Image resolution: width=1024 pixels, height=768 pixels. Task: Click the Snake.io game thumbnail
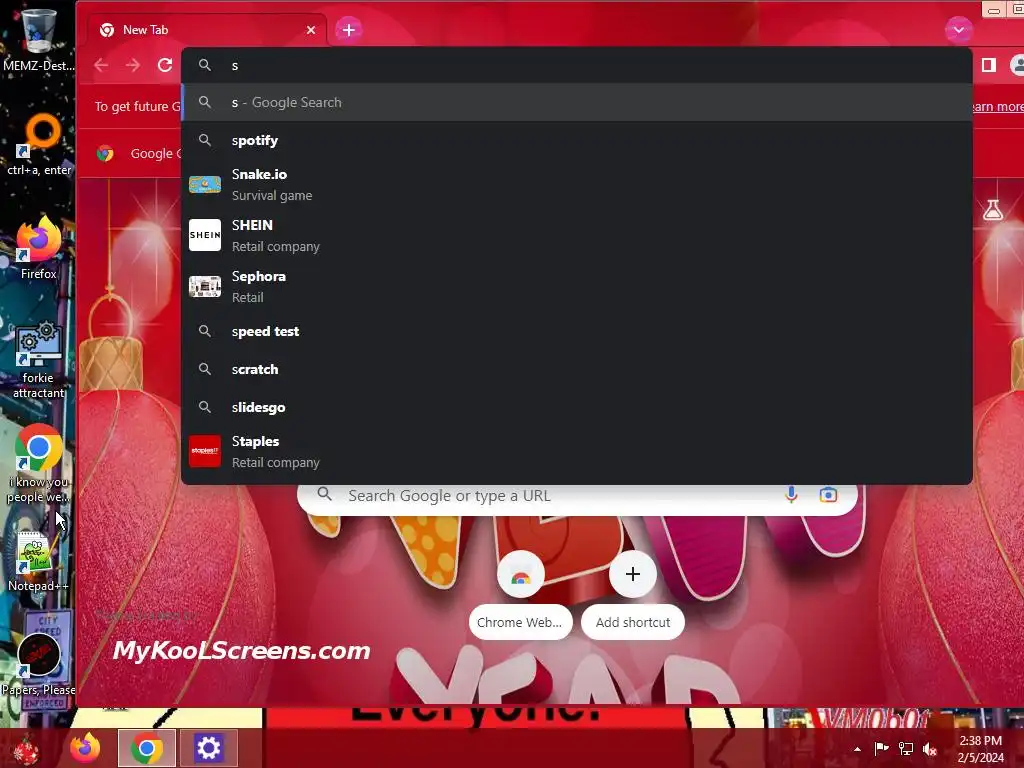[x=205, y=185]
